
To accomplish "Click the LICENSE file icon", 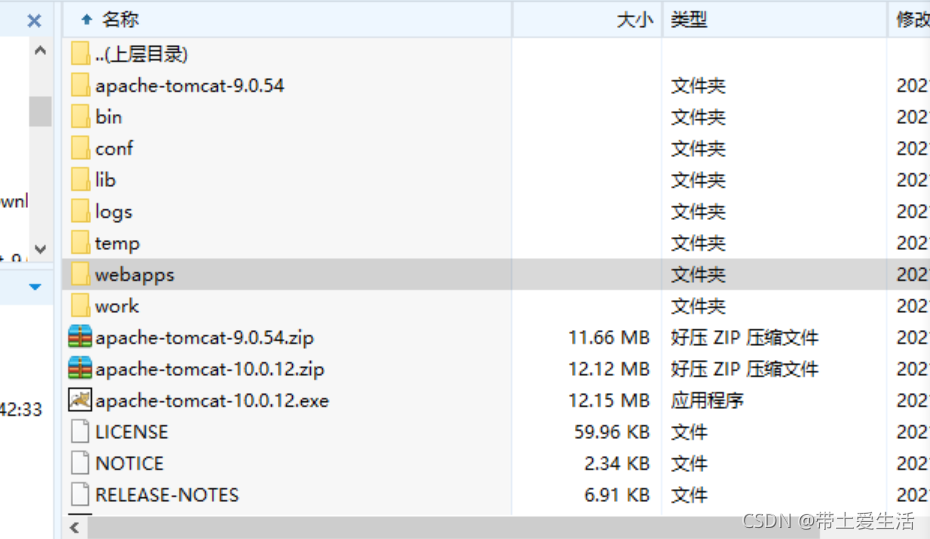I will tap(80, 432).
